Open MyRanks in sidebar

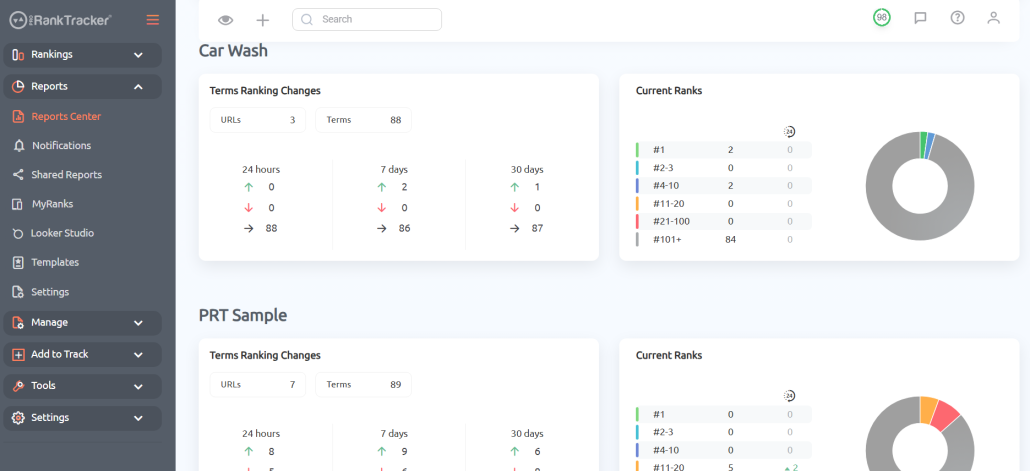coord(52,204)
